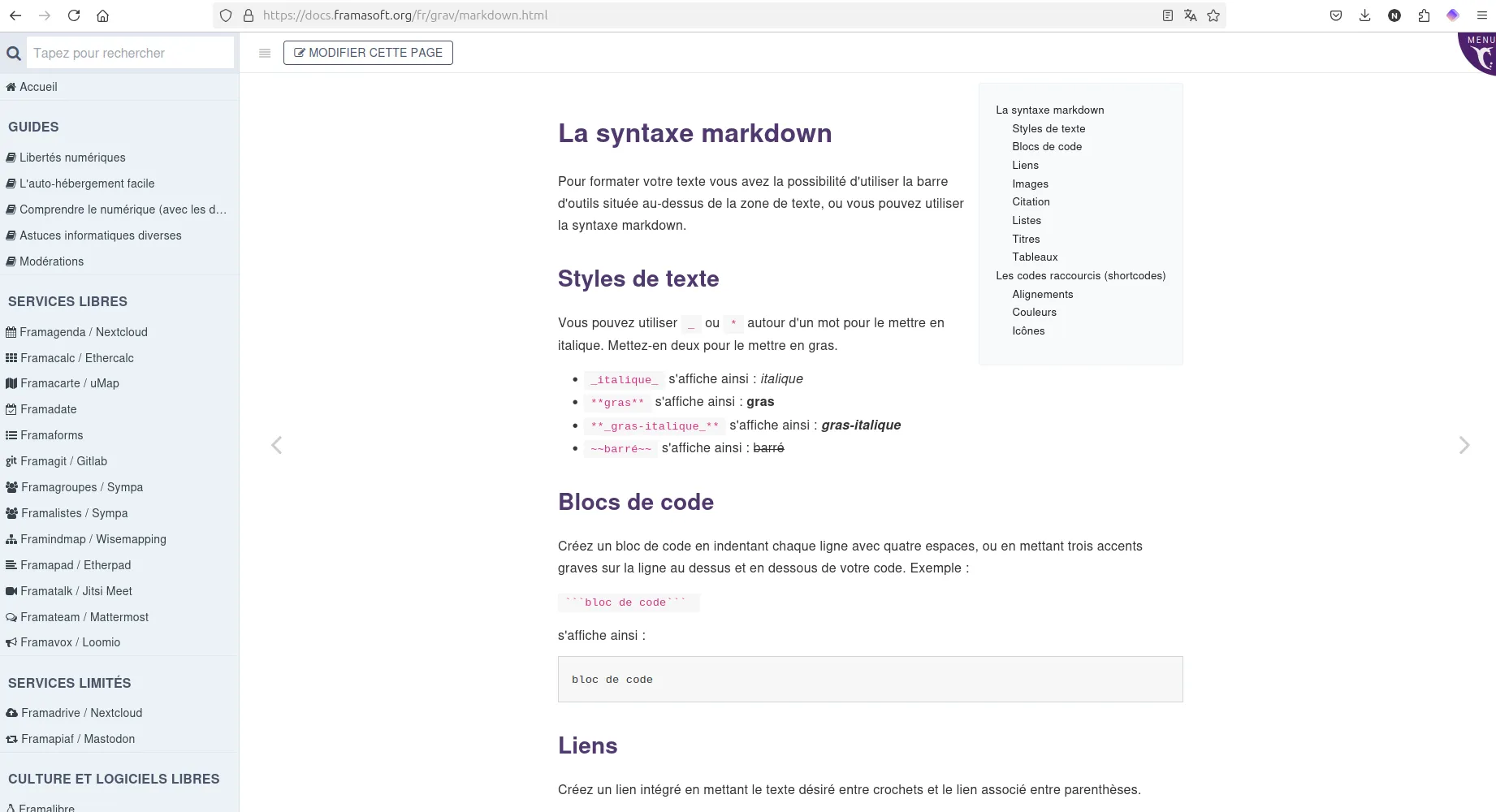Jump to Styles de texte in contents
Image resolution: width=1496 pixels, height=812 pixels.
click(x=1048, y=128)
